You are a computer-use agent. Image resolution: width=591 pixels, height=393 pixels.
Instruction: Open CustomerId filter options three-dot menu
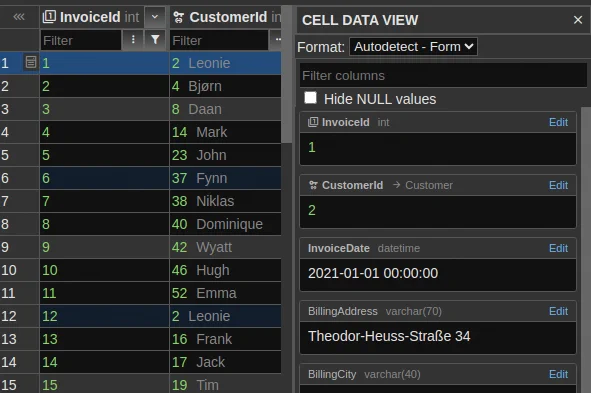[x=277, y=40]
